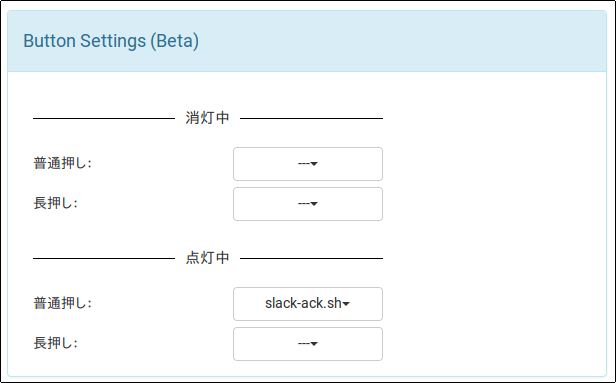Click caret arrow in 消灯中 普通押し selector
Viewport: 616px width, 383px height.
tap(314, 164)
